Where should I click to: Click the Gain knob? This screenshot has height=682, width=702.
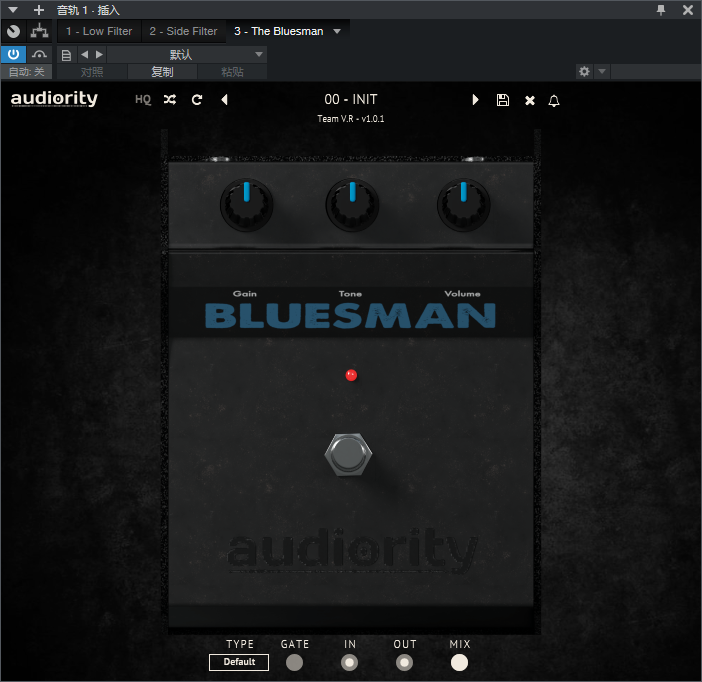pyautogui.click(x=246, y=205)
